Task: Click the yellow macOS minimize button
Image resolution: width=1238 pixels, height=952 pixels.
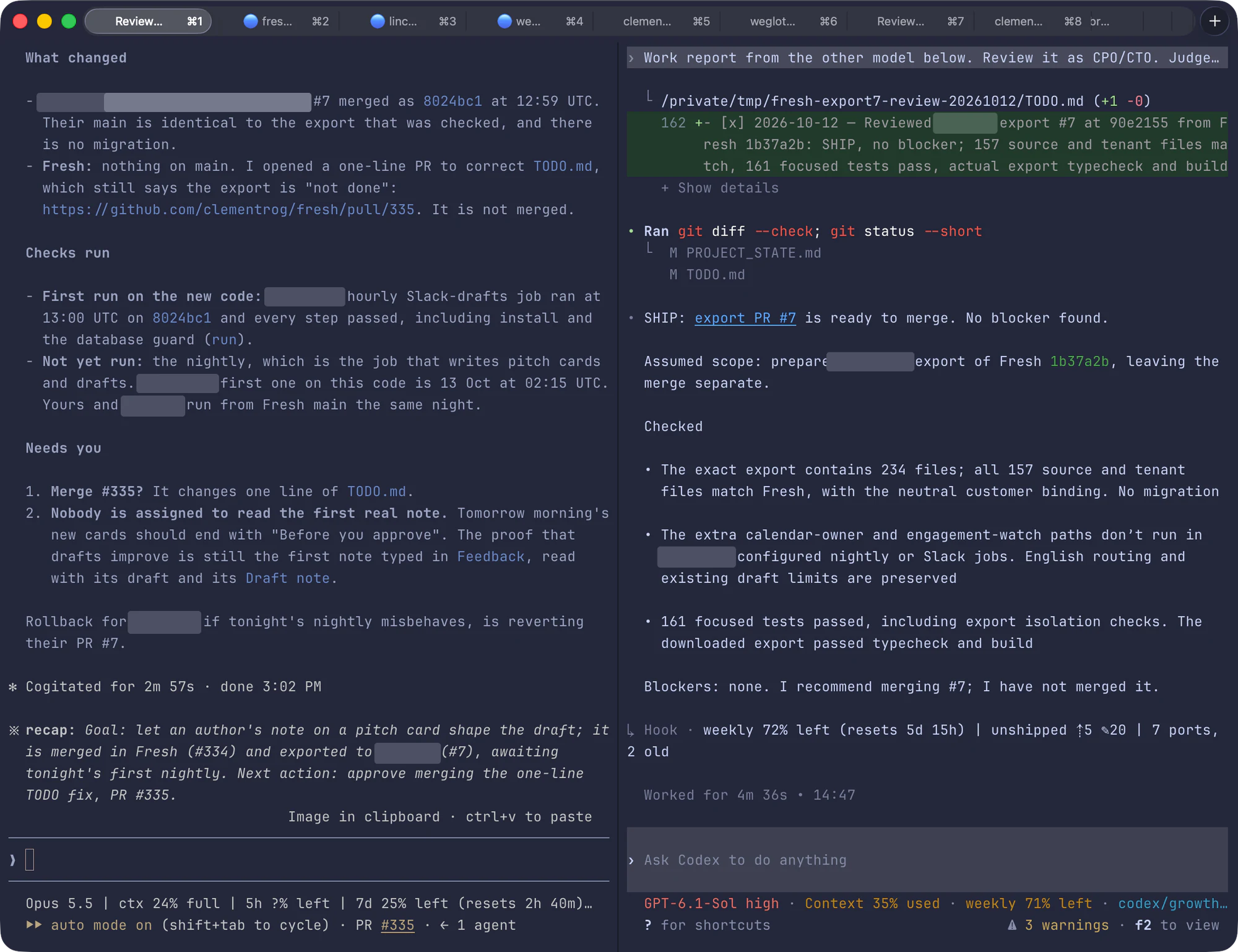Action: pos(45,21)
